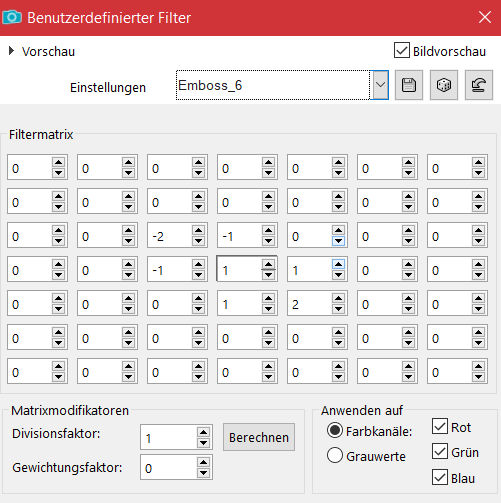501x503 pixels.
Task: Increase the Divisionsfaktor value with up arrow
Action: click(203, 432)
